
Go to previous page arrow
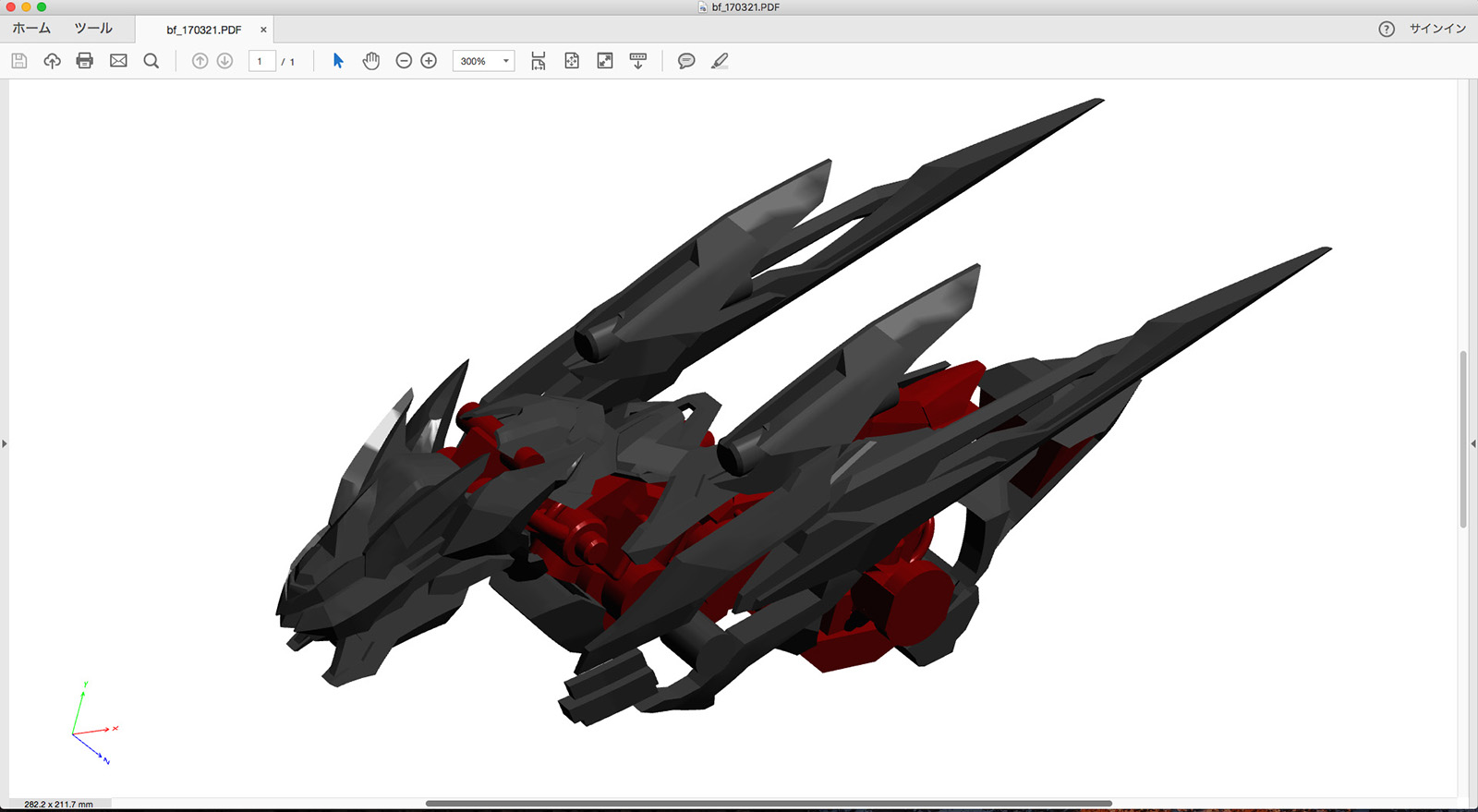200,61
